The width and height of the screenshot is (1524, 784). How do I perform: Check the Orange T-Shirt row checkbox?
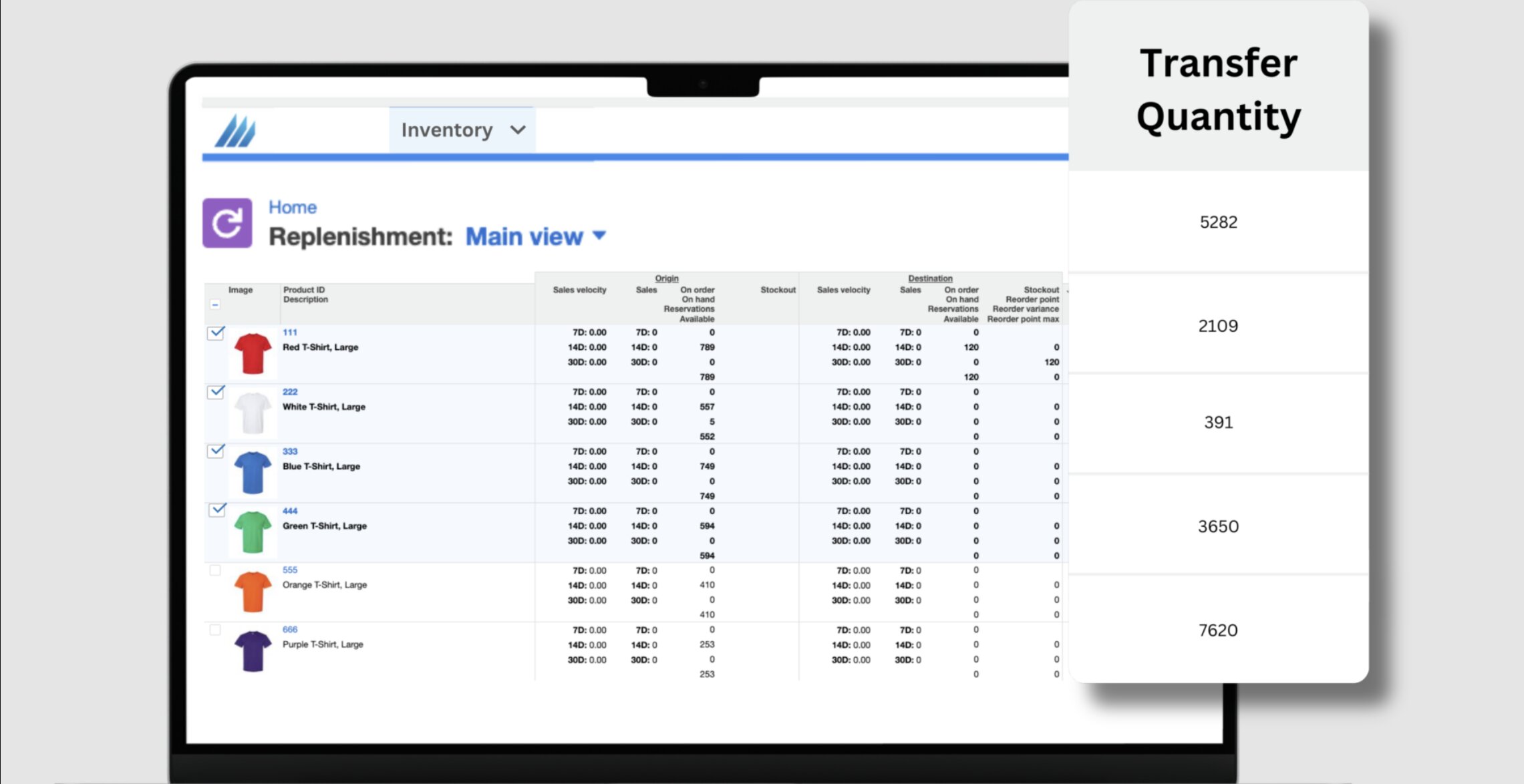(x=215, y=570)
